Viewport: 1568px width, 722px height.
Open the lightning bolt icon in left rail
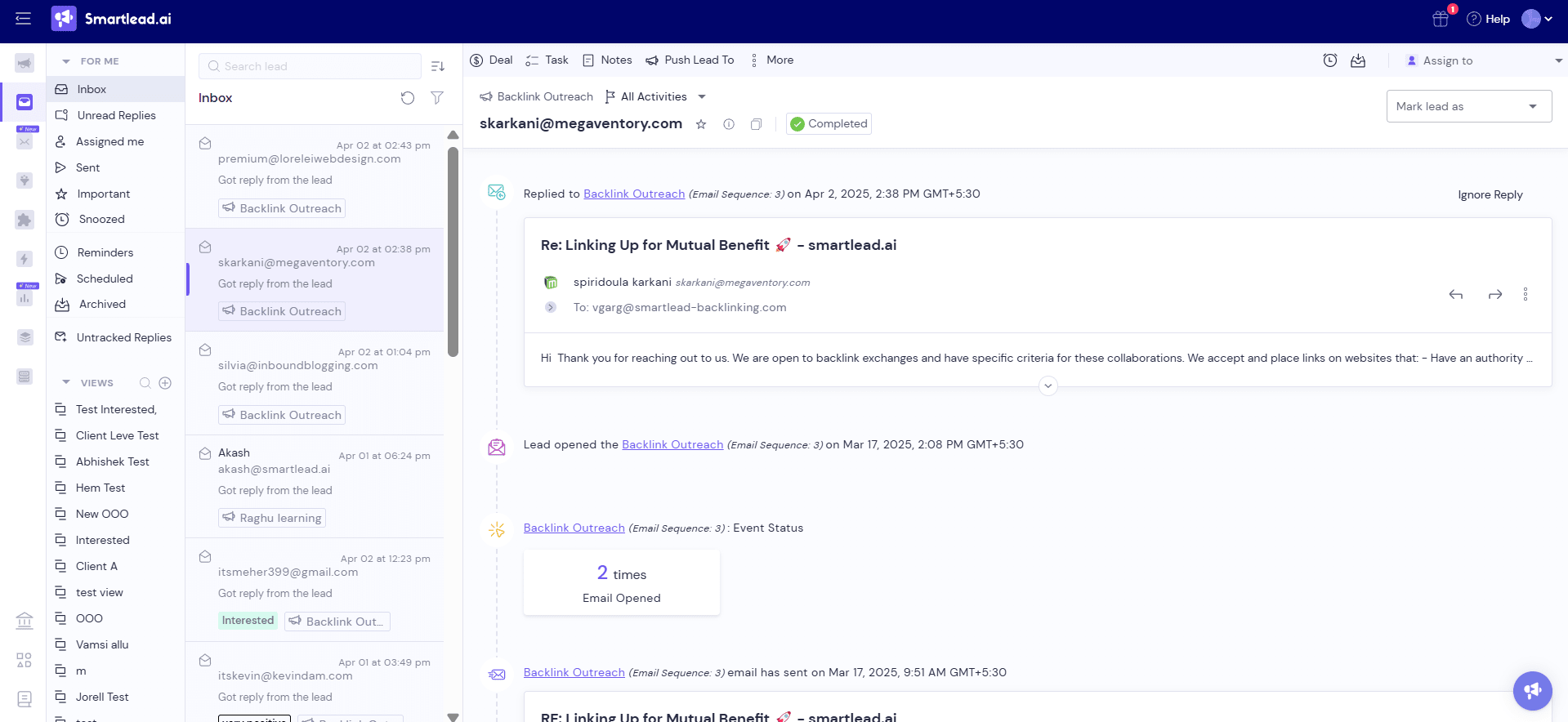(x=25, y=259)
